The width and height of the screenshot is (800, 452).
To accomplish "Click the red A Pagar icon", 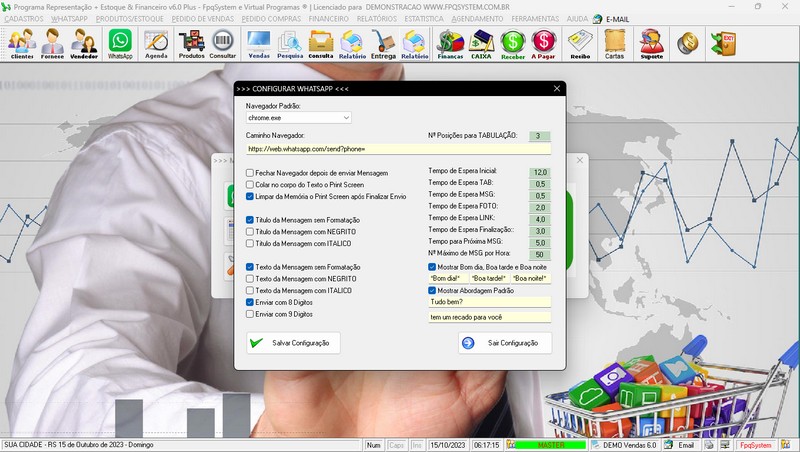I will pyautogui.click(x=543, y=44).
